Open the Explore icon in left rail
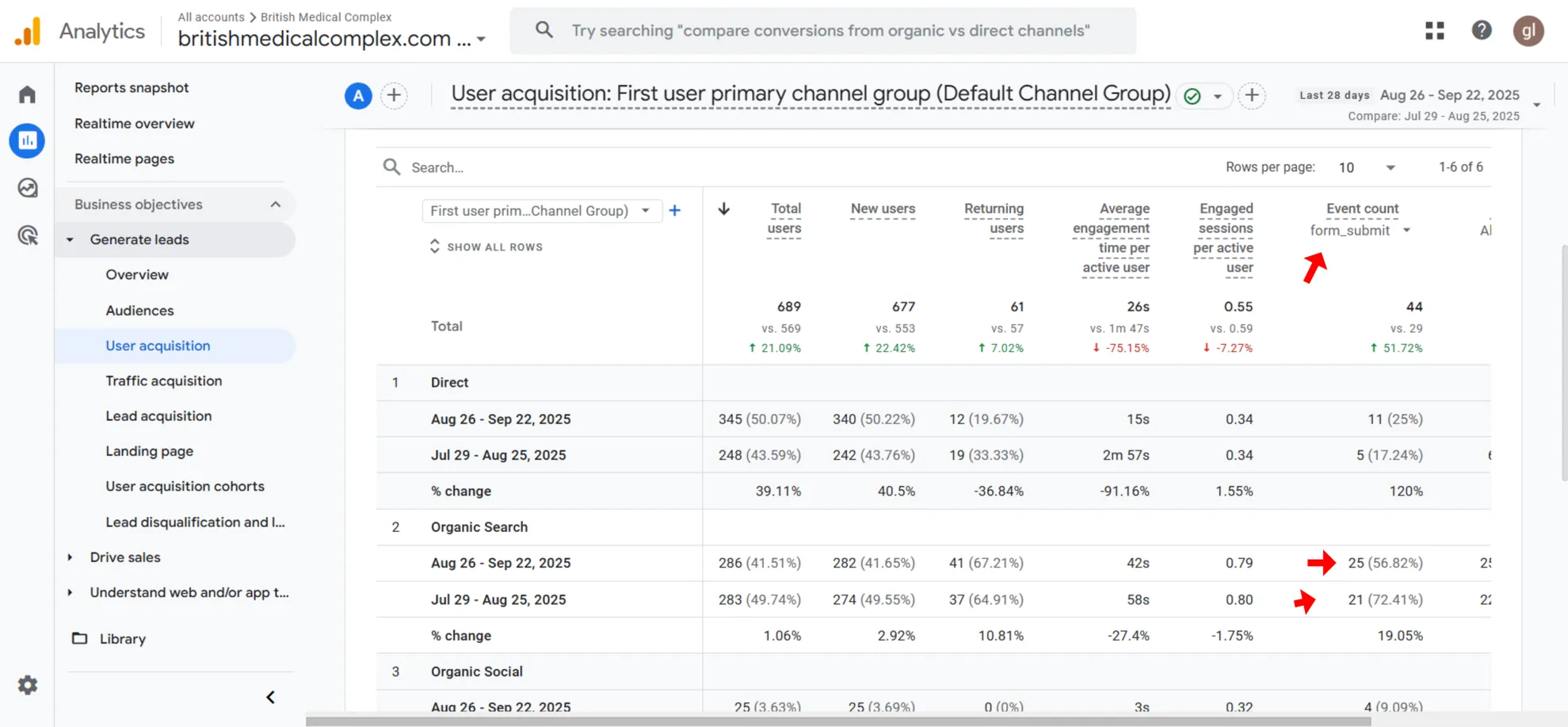The image size is (1568, 727). (x=27, y=188)
